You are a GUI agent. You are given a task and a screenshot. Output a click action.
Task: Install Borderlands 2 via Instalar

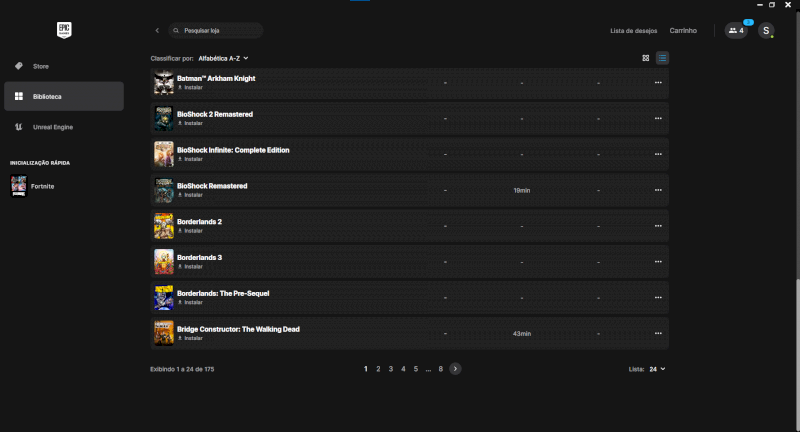coord(190,231)
